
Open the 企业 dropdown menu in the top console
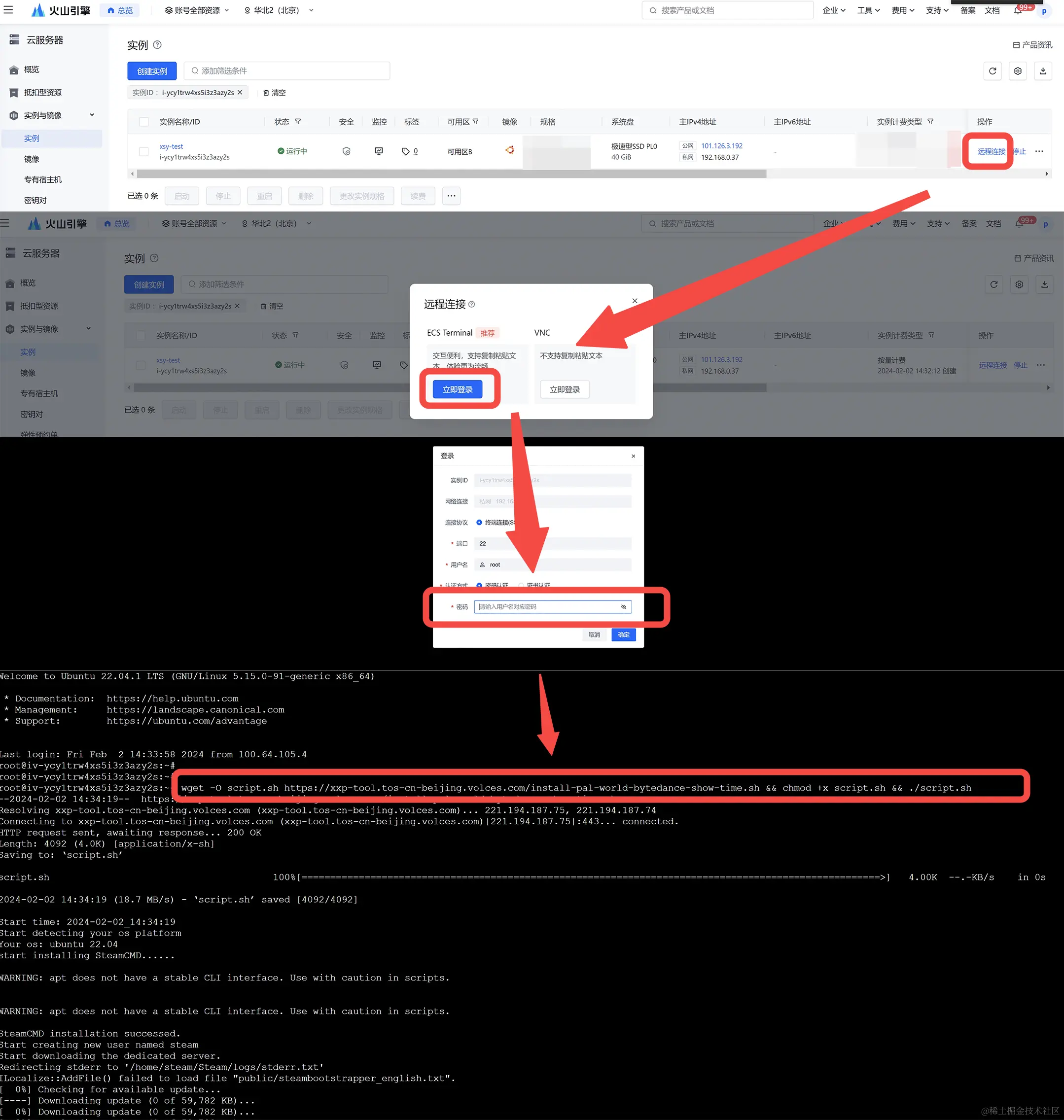[834, 10]
